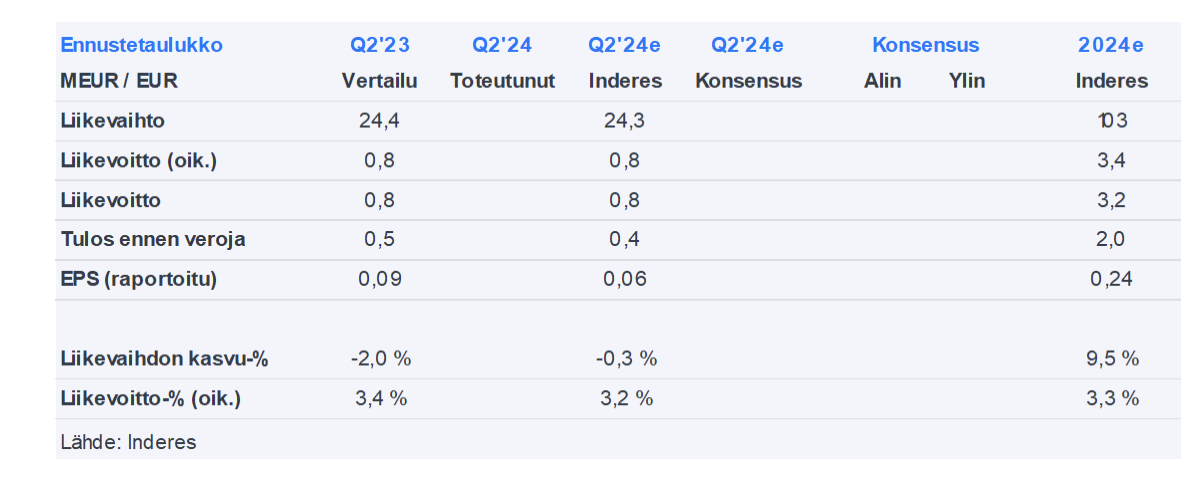Click the Tulos ennen veroja row label
The image size is (1200, 480).
pos(152,239)
